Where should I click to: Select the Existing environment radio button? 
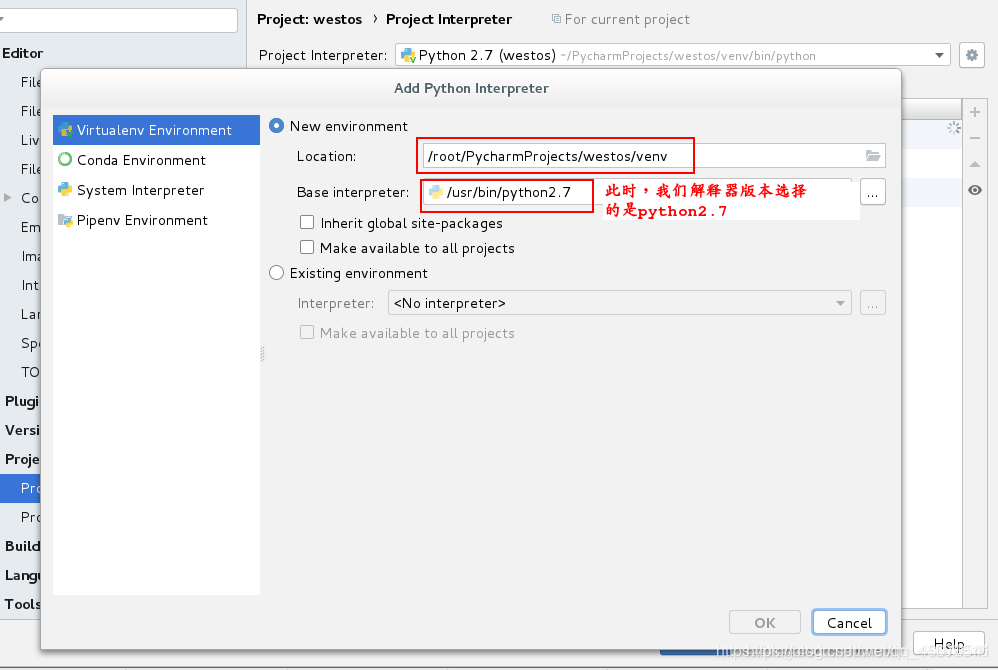point(276,273)
